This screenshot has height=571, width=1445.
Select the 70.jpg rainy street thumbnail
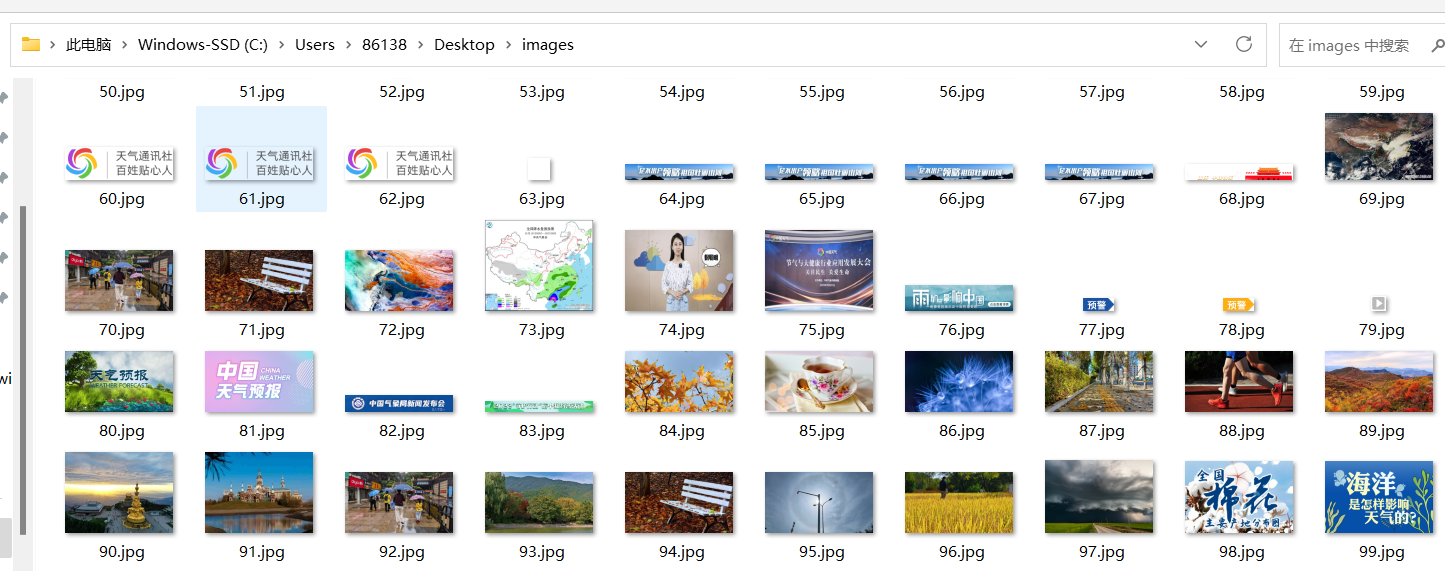(119, 280)
